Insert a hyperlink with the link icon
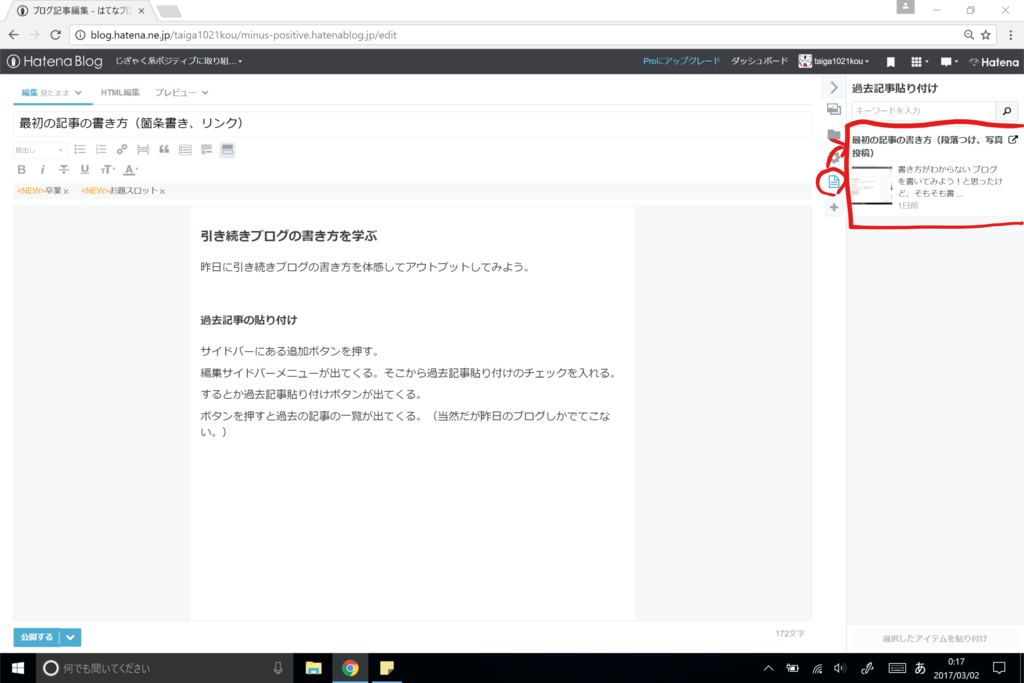This screenshot has height=683, width=1024. pyautogui.click(x=121, y=148)
